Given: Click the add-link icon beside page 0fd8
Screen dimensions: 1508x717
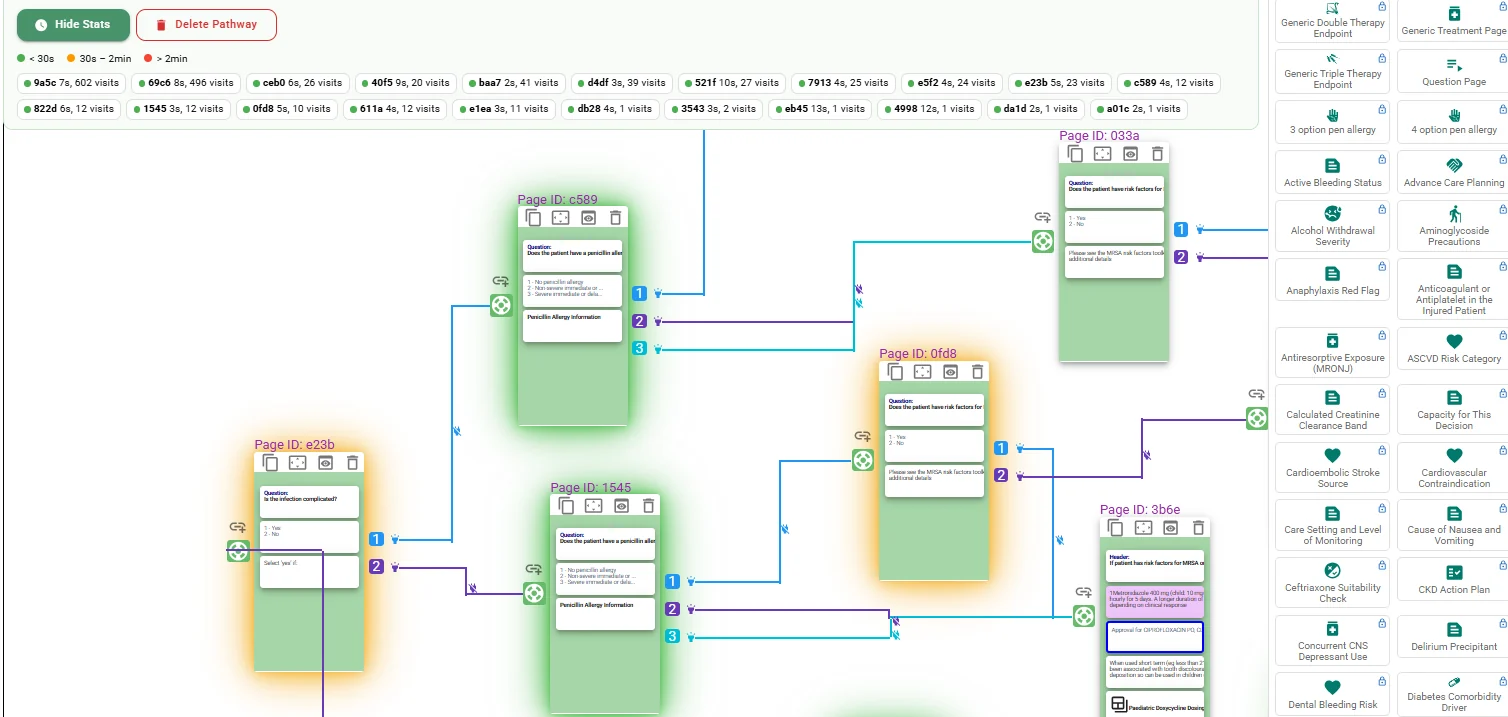Looking at the screenshot, I should [863, 436].
